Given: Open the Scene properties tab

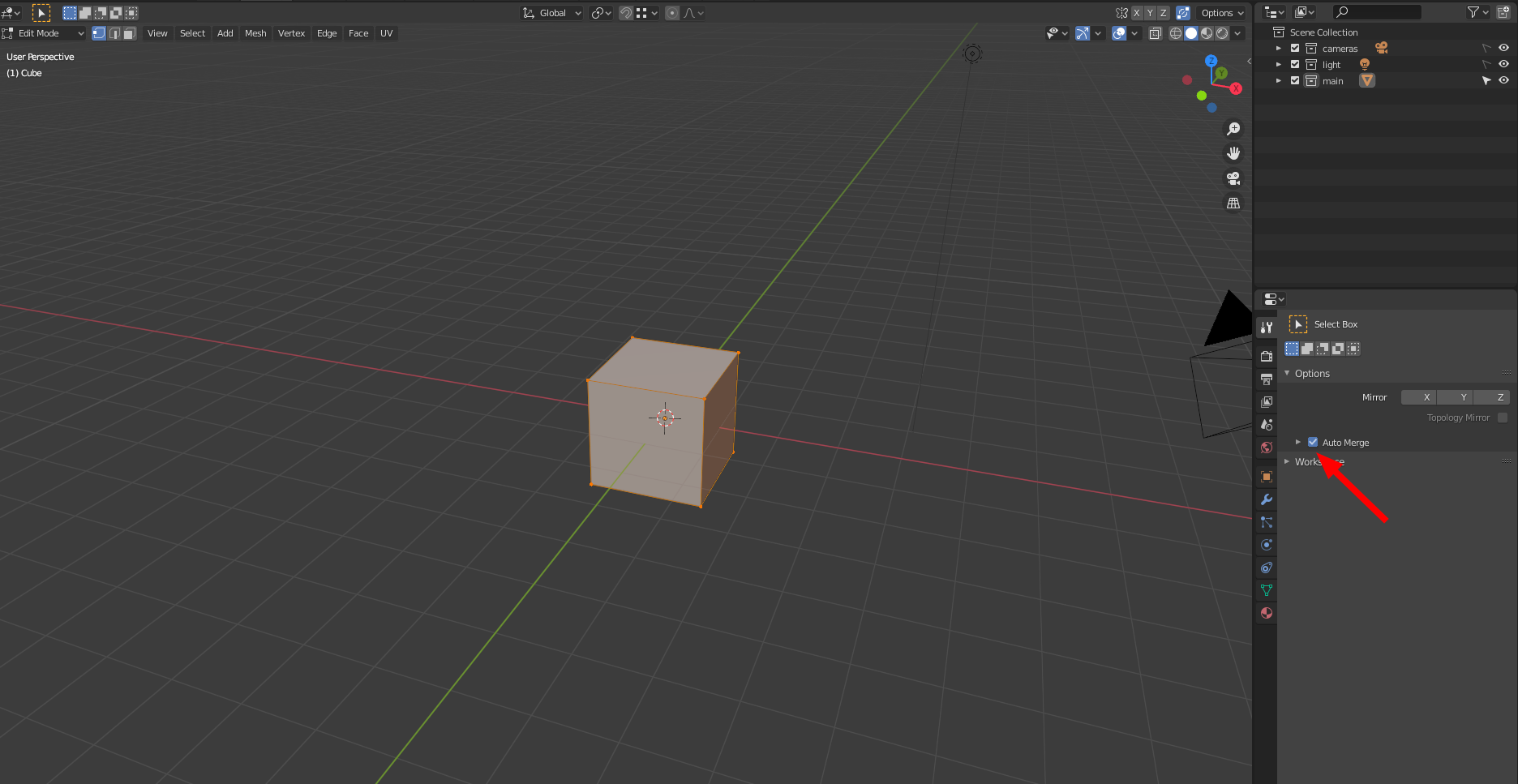Looking at the screenshot, I should [x=1267, y=424].
